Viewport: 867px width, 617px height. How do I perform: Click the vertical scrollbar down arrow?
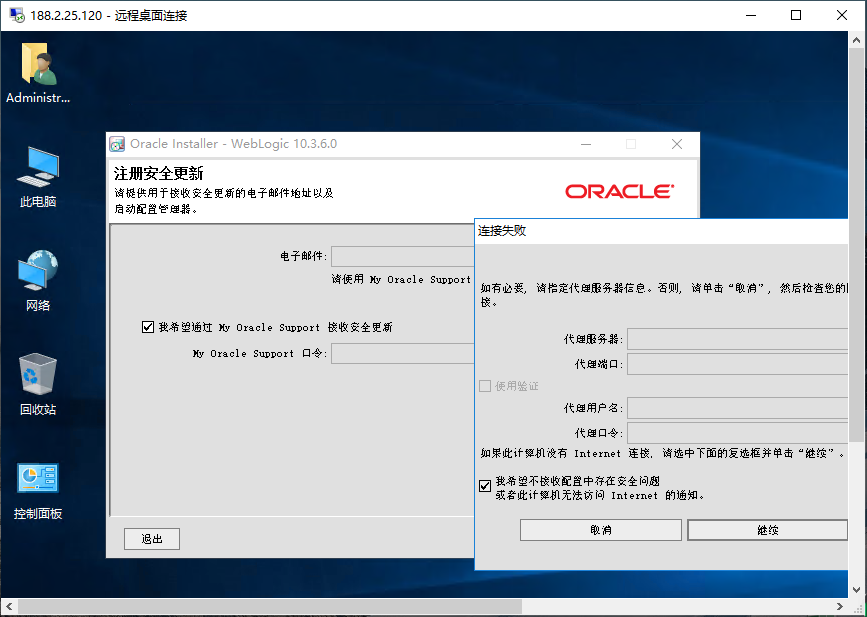856,589
